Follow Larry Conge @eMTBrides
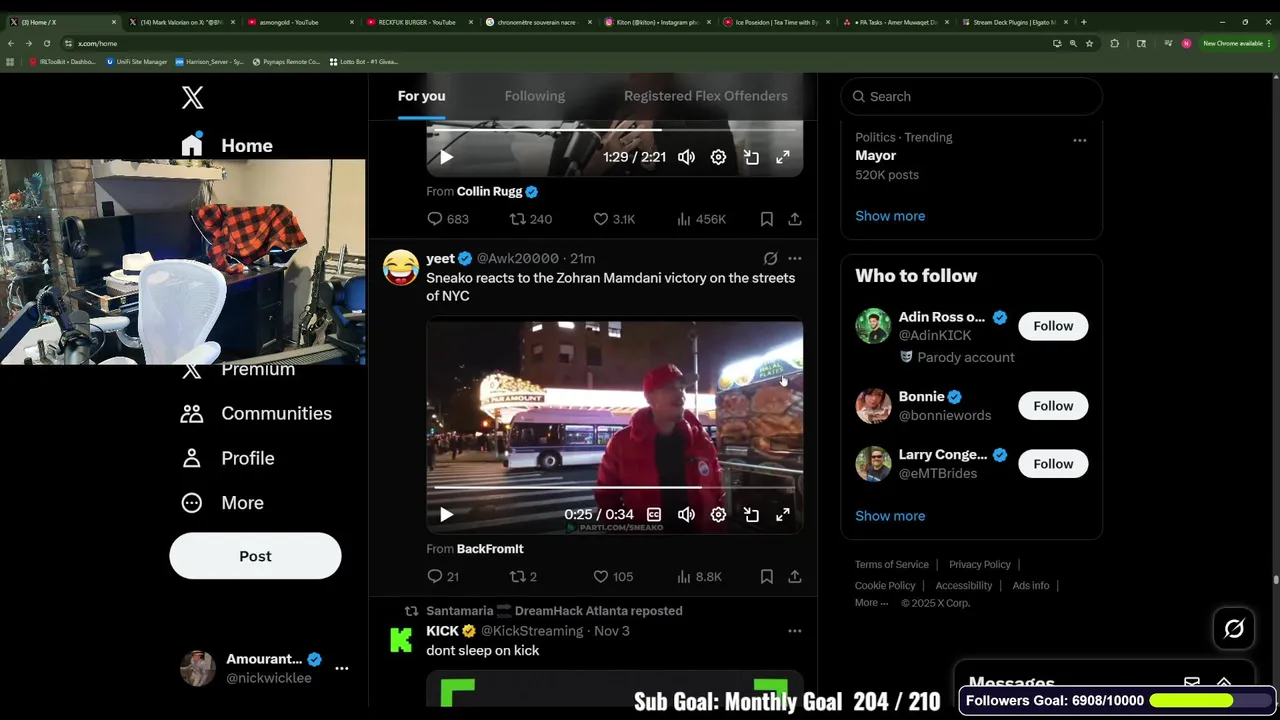The height and width of the screenshot is (720, 1280). coord(1053,464)
